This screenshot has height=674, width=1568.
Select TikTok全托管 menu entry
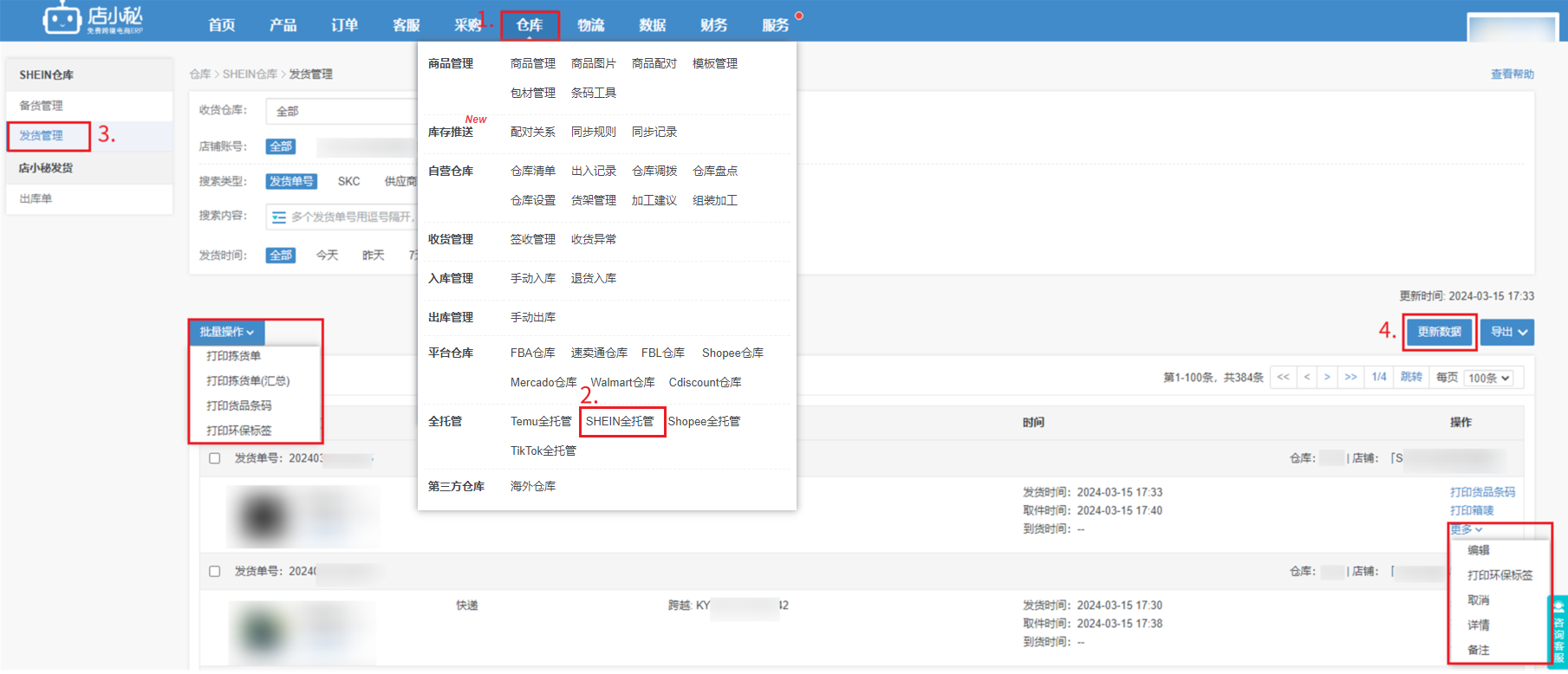point(543,450)
